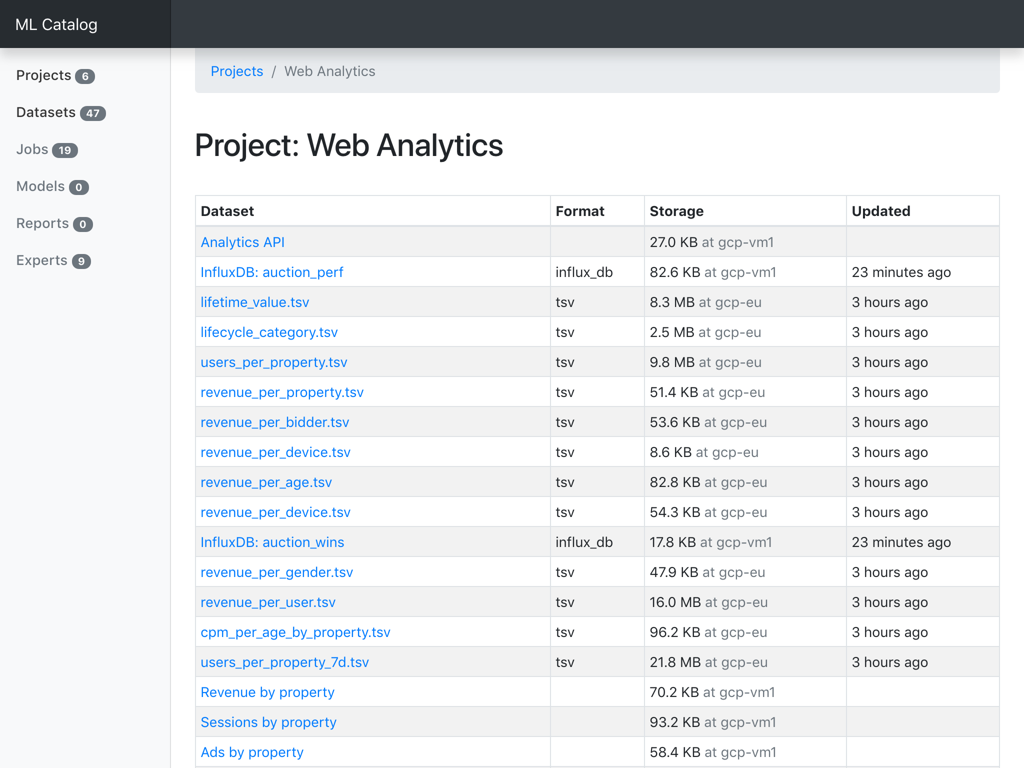
Task: Click the Project: Web Analytics heading
Action: [x=349, y=145]
